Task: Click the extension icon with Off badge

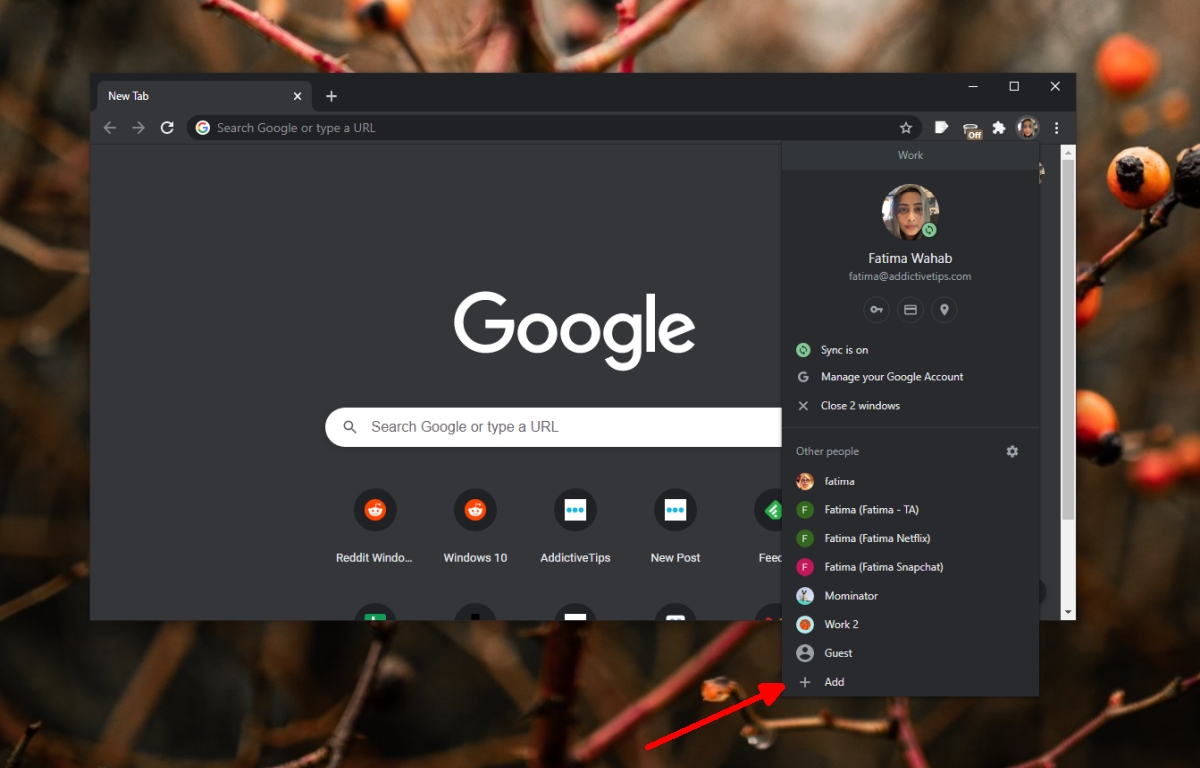Action: coord(971,129)
